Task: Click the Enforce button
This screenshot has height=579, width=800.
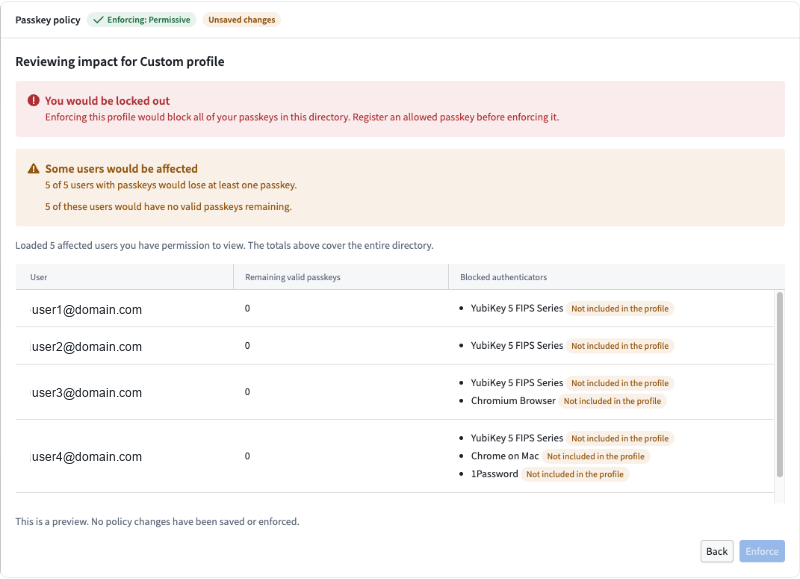Action: point(762,551)
